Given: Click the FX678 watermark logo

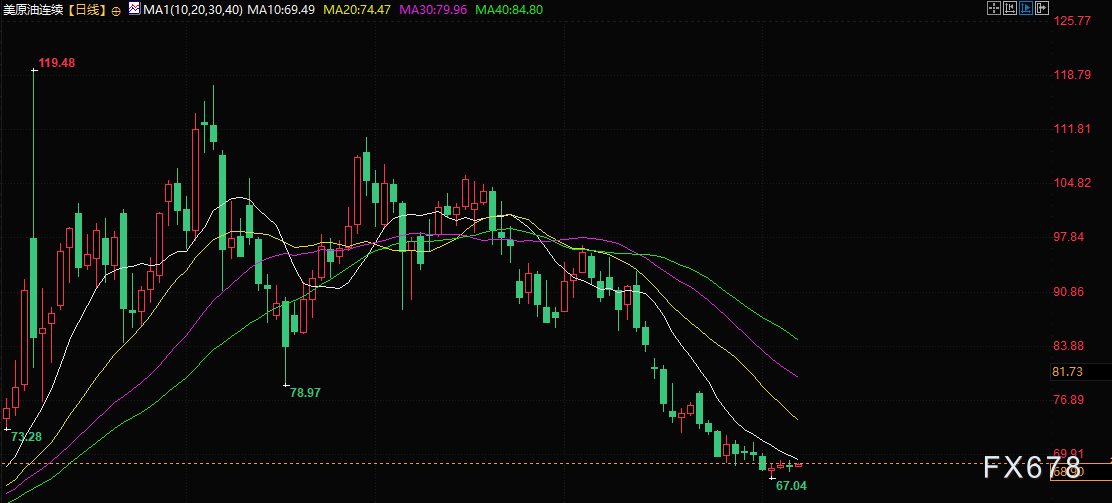Looking at the screenshot, I should pyautogui.click(x=1033, y=468).
